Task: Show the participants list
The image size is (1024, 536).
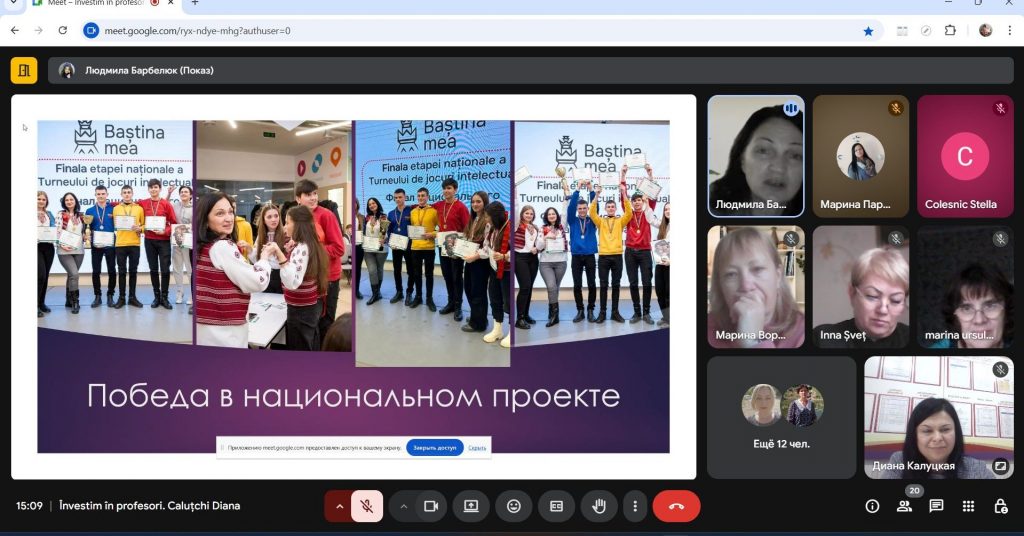Action: pos(904,506)
